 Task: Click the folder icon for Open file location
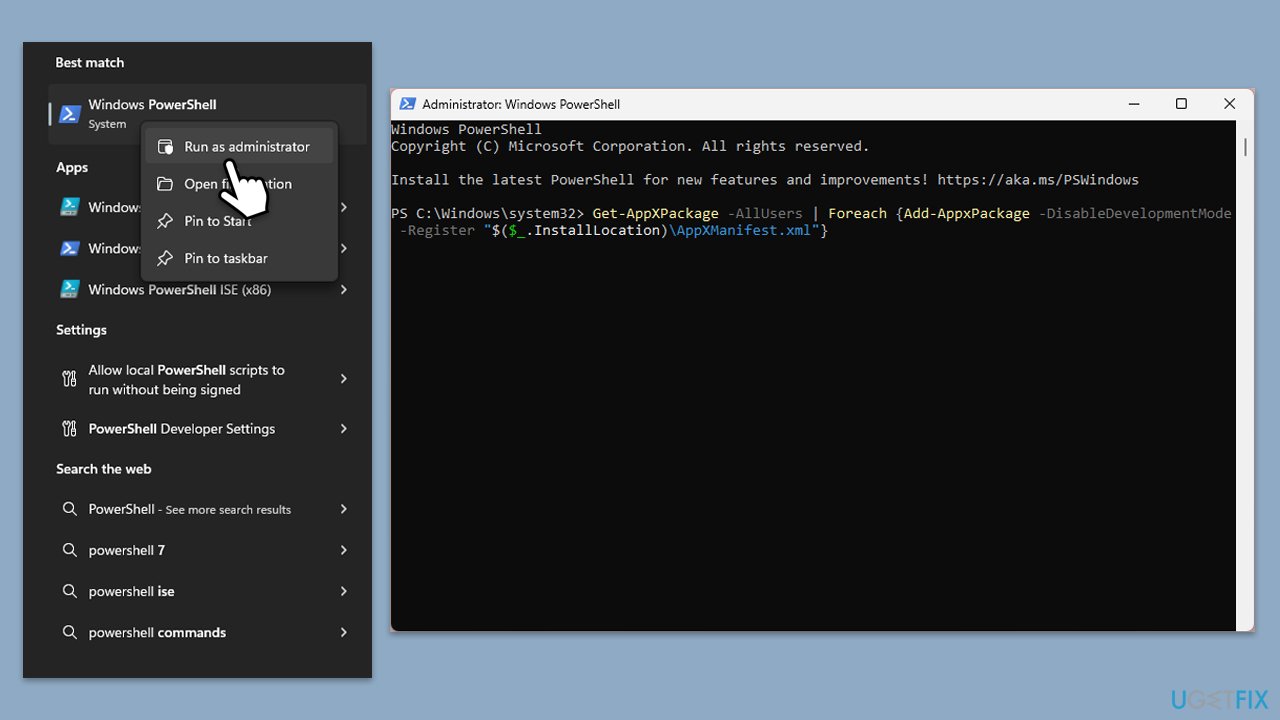click(x=165, y=184)
